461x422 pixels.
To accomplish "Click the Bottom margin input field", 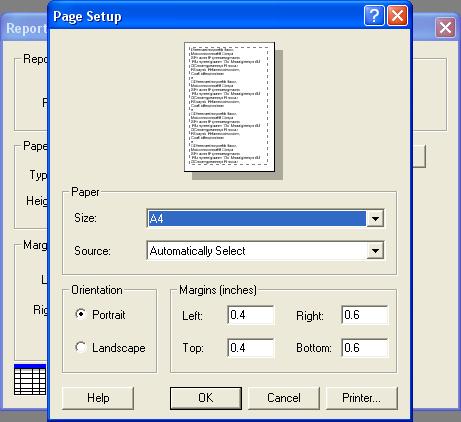I will [x=365, y=348].
